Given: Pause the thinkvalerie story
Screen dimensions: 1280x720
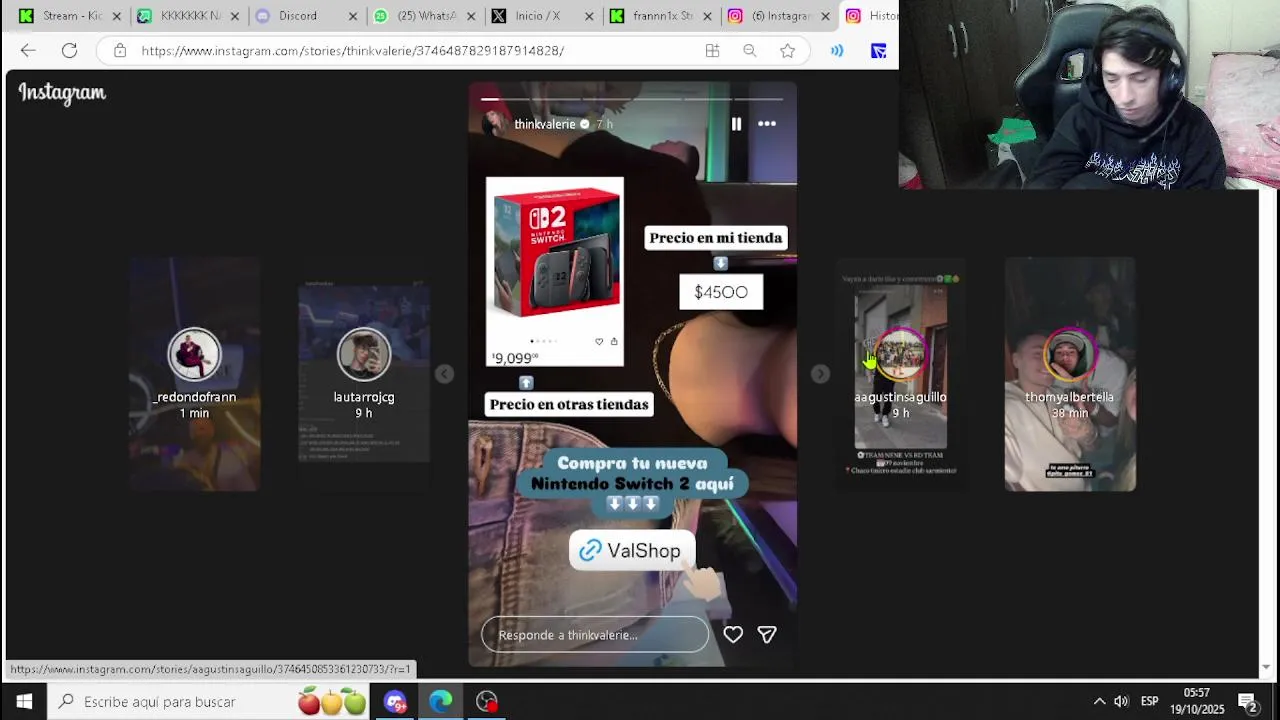Looking at the screenshot, I should click(x=736, y=124).
